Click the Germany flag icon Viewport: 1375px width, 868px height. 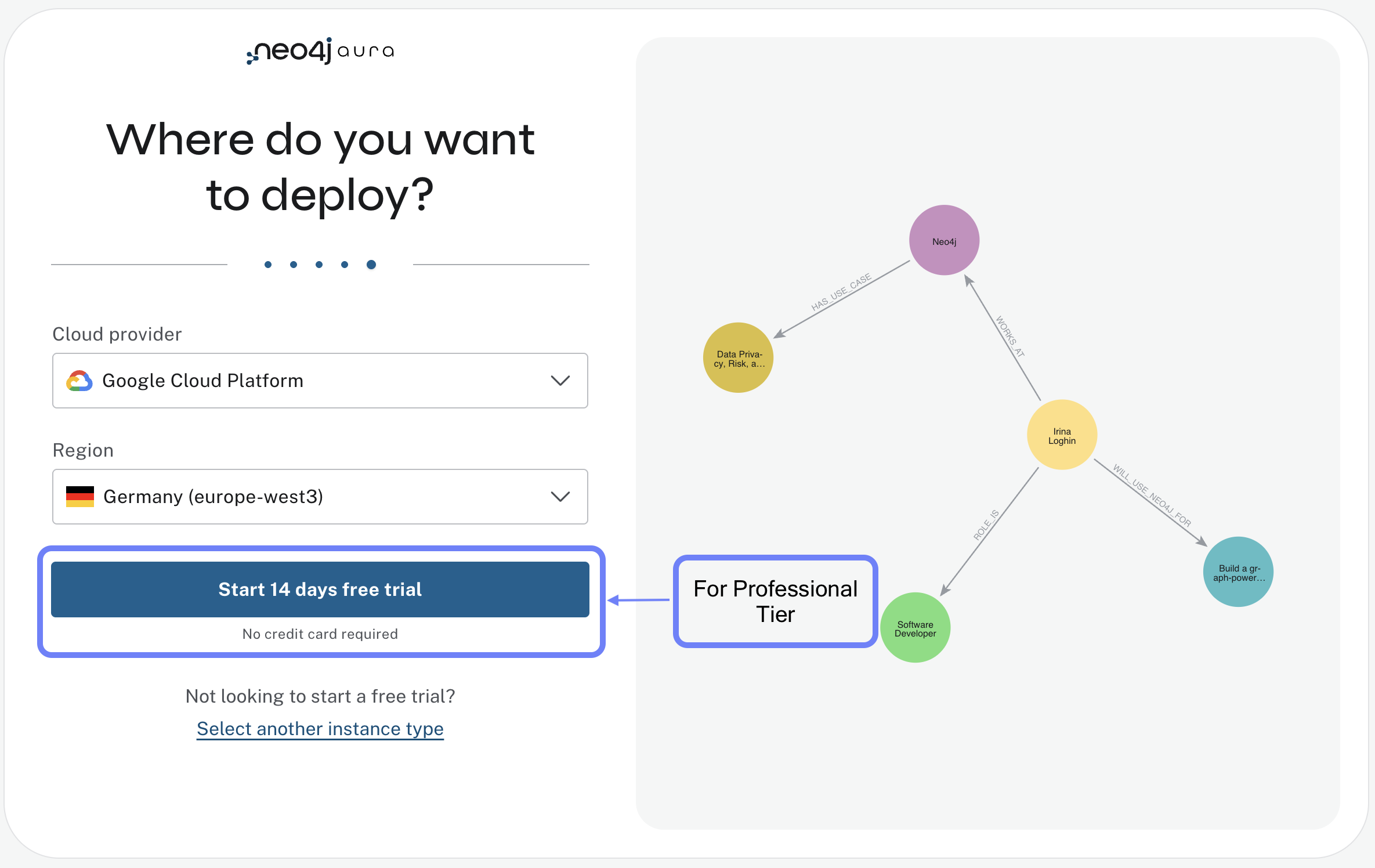tap(80, 497)
